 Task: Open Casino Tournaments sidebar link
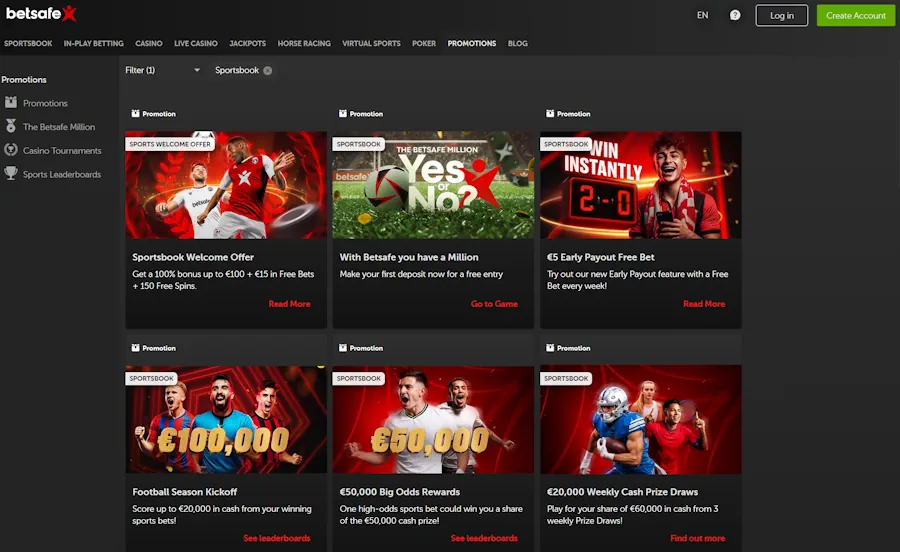(62, 151)
